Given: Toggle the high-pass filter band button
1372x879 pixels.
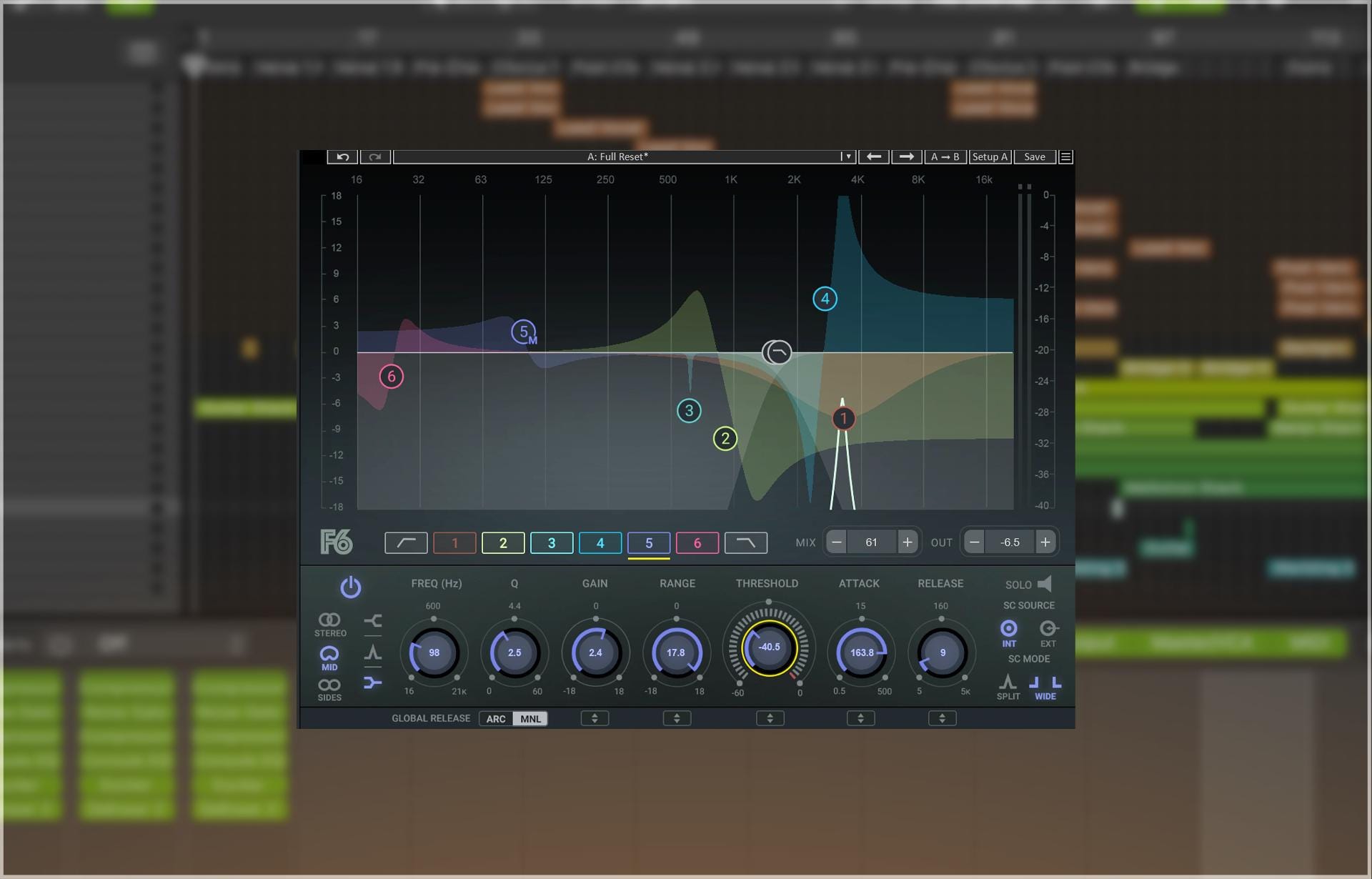Looking at the screenshot, I should point(406,542).
